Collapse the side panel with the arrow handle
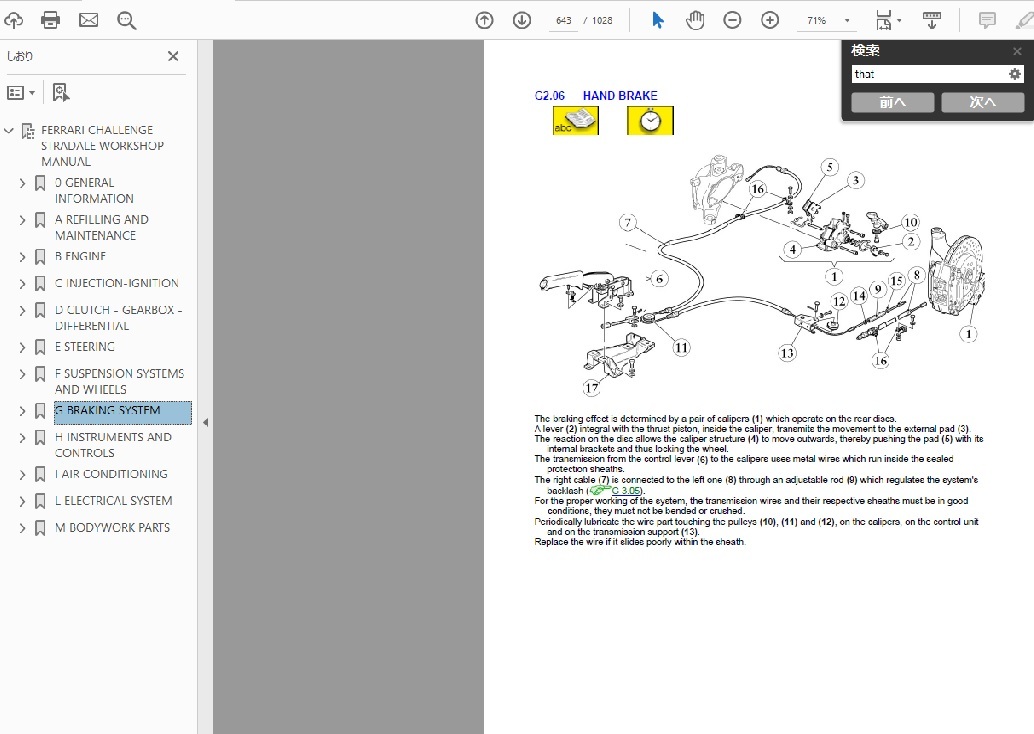1034x734 pixels. click(205, 422)
